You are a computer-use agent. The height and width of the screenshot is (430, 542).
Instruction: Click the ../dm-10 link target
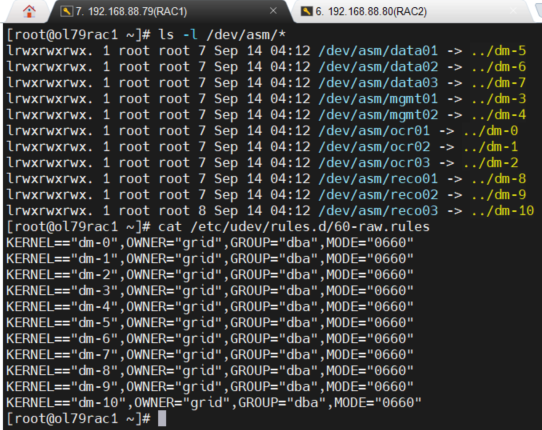point(503,211)
